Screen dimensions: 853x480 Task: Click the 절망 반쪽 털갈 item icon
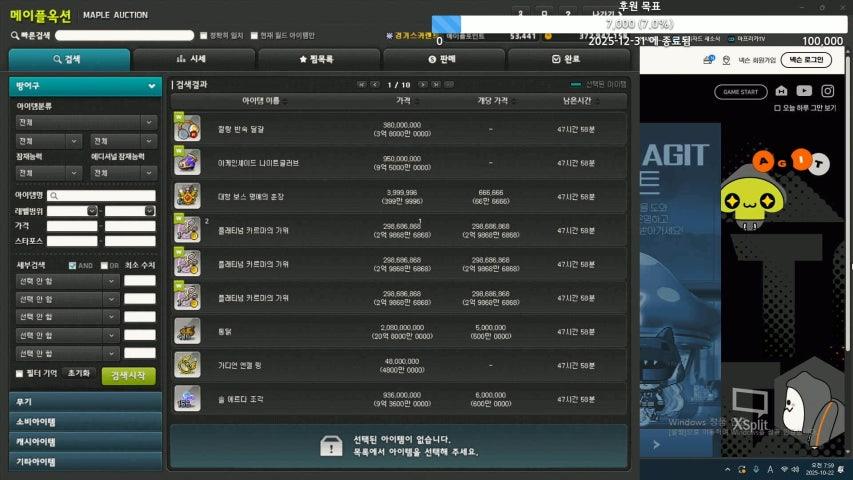[187, 128]
